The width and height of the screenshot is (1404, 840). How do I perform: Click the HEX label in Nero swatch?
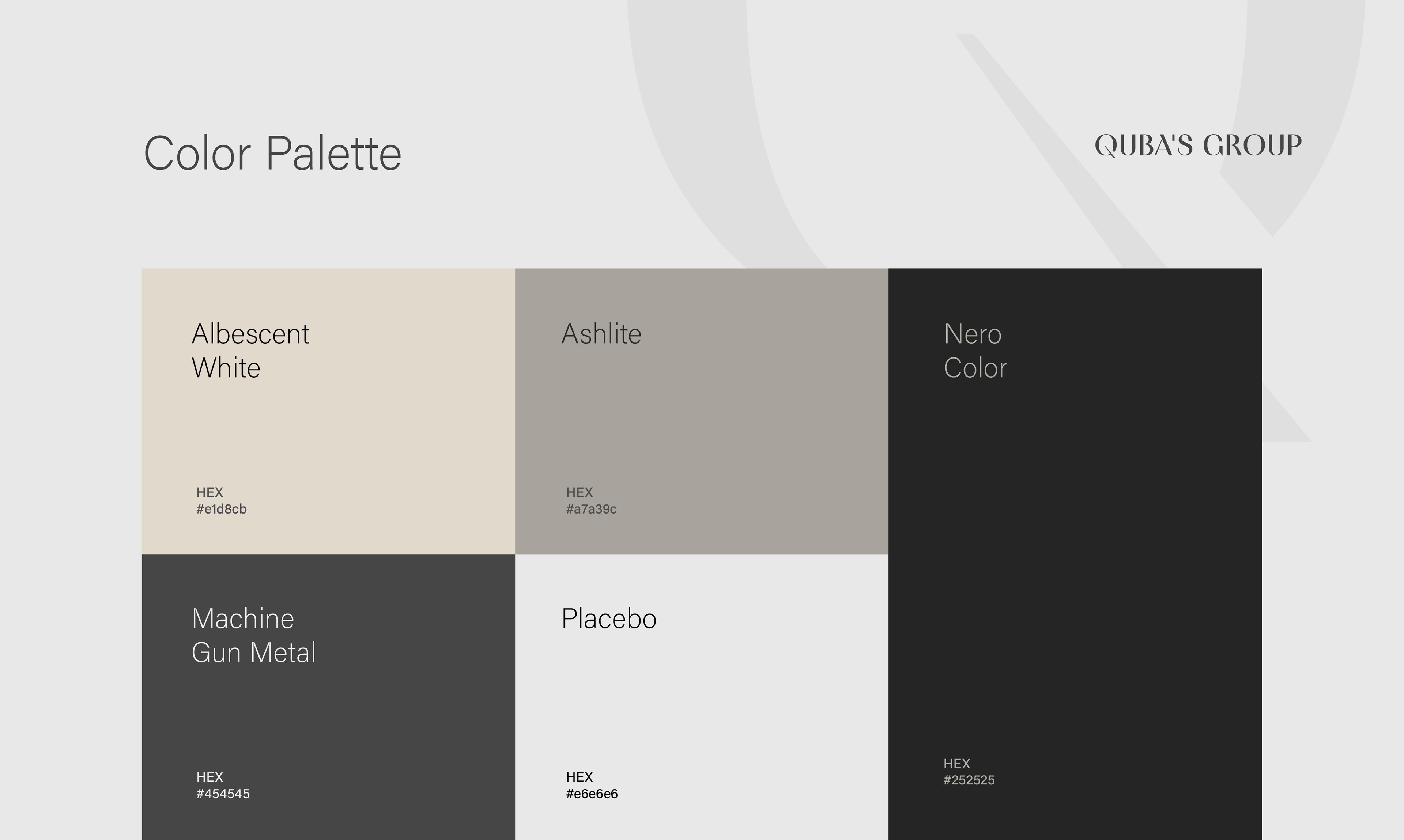tap(957, 764)
